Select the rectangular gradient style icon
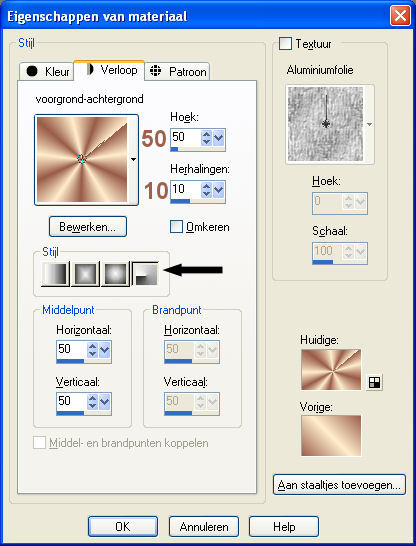Image resolution: width=416 pixels, height=546 pixels. click(x=85, y=274)
